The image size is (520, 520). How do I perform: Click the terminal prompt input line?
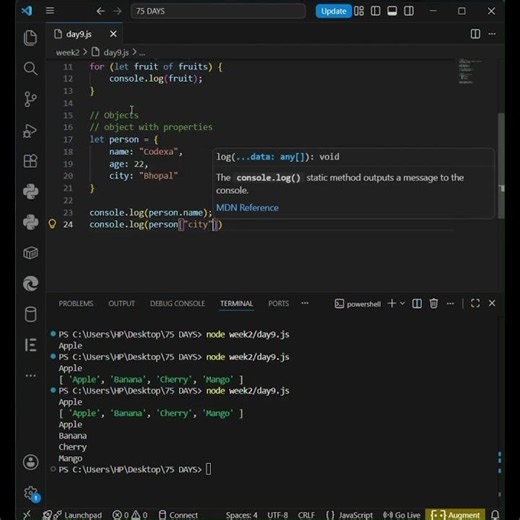(209, 469)
